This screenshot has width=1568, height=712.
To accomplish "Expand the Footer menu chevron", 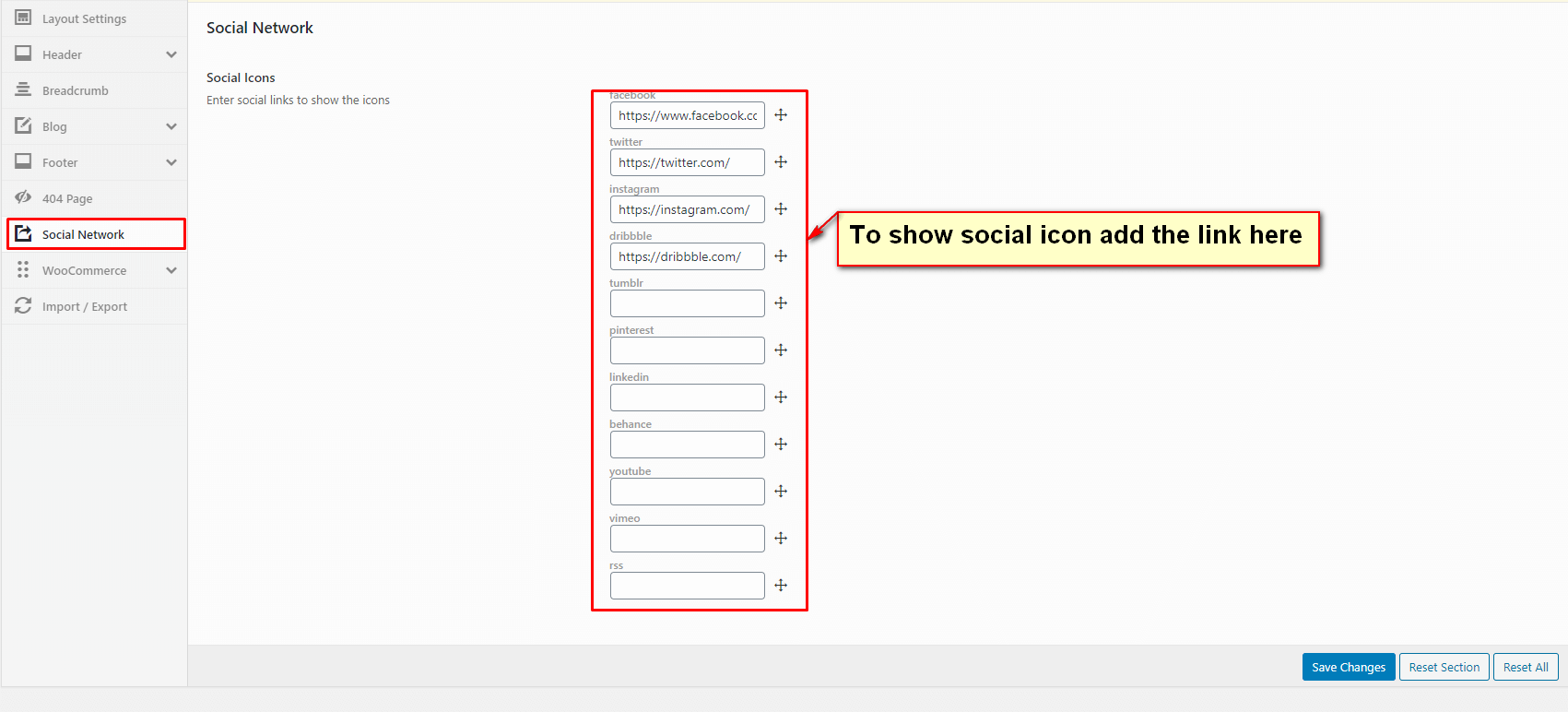I will (x=171, y=162).
